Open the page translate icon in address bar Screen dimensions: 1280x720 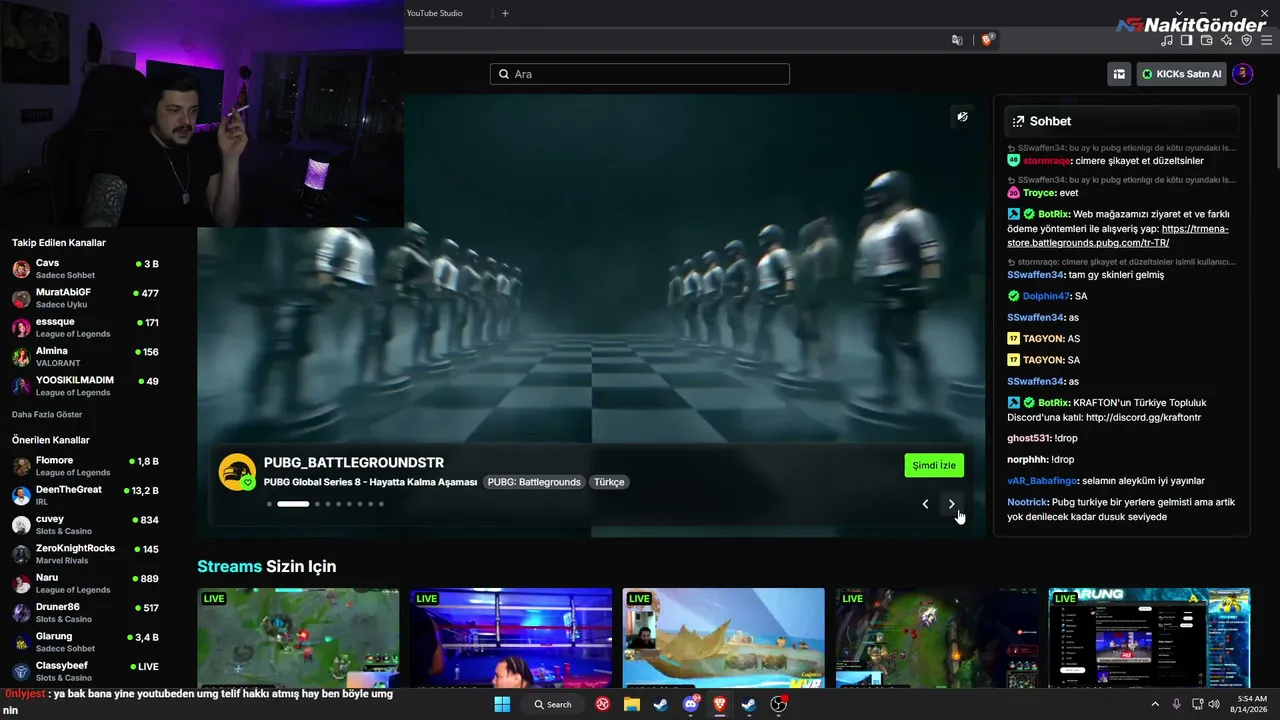coord(957,40)
